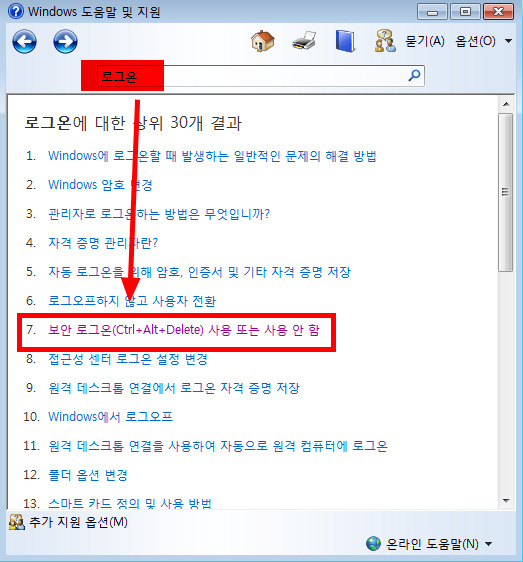The height and width of the screenshot is (562, 523).
Task: Click the 추가 지원 옵션(M) icon
Action: (x=16, y=522)
